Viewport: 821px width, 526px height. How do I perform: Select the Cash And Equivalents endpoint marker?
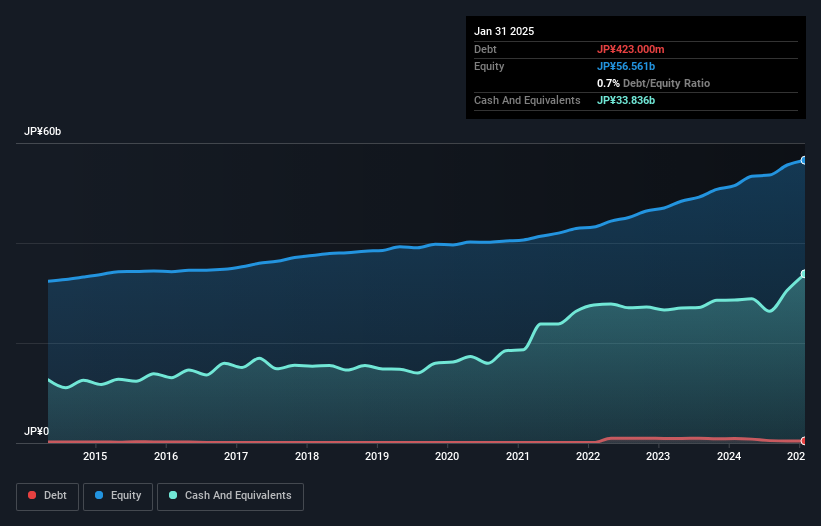tap(804, 274)
